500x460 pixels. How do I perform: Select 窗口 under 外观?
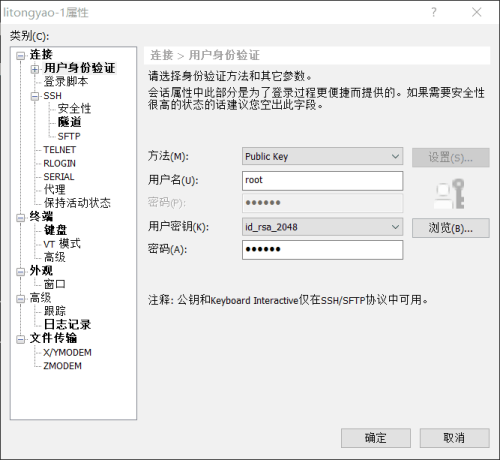(55, 284)
